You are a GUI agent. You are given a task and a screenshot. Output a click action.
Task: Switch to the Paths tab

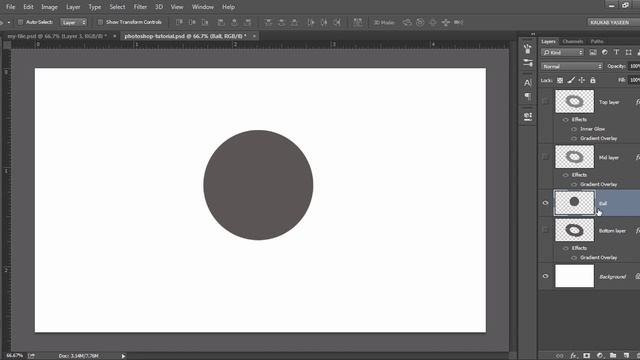(597, 41)
